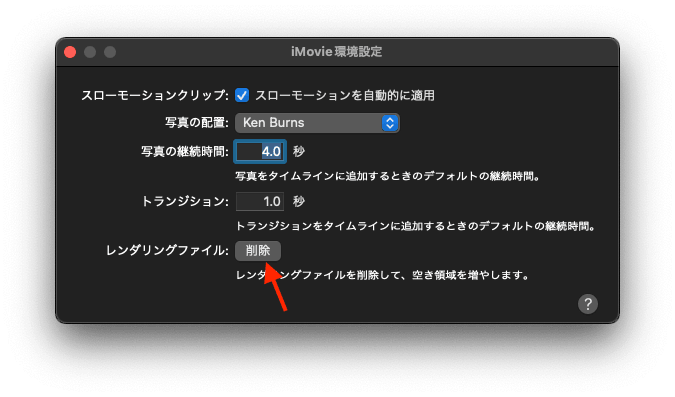Click the スローモーションクリップ label
This screenshot has width=675, height=397.
[155, 95]
